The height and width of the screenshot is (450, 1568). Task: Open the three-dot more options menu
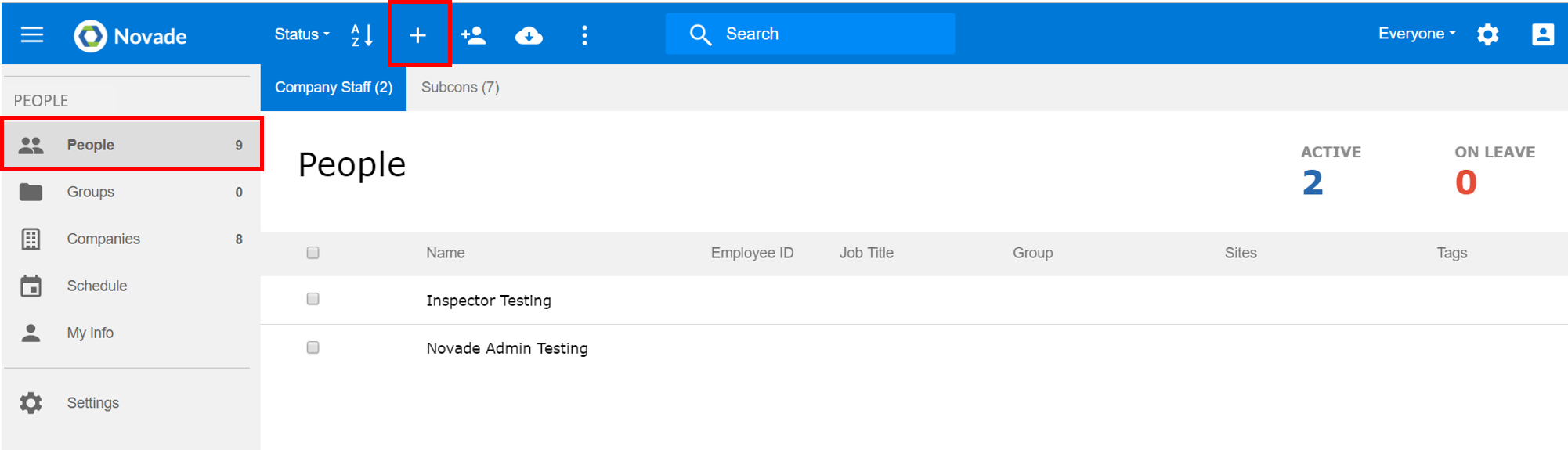click(584, 35)
